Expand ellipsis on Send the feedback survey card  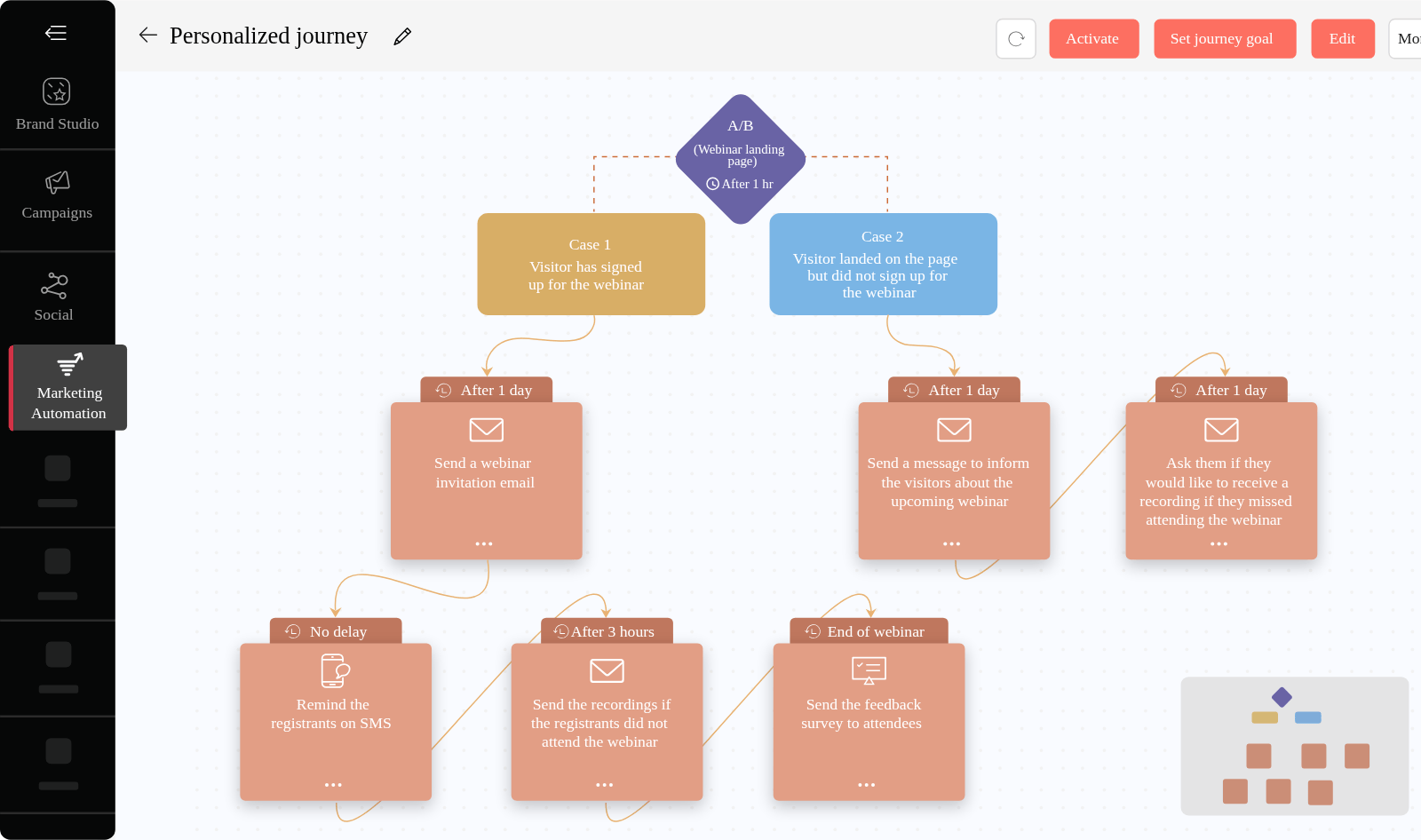coord(867,785)
